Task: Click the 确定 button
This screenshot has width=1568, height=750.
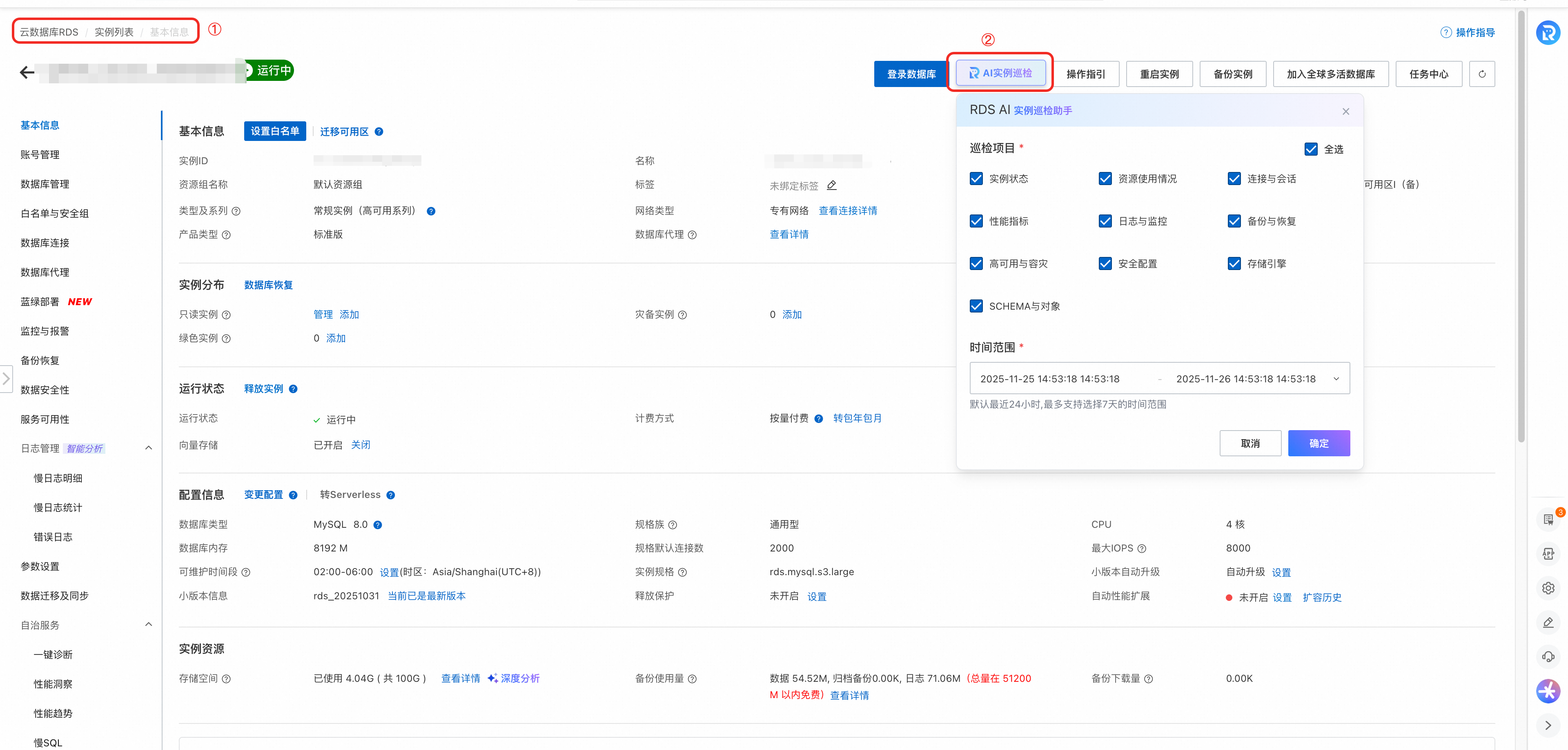Action: point(1319,443)
